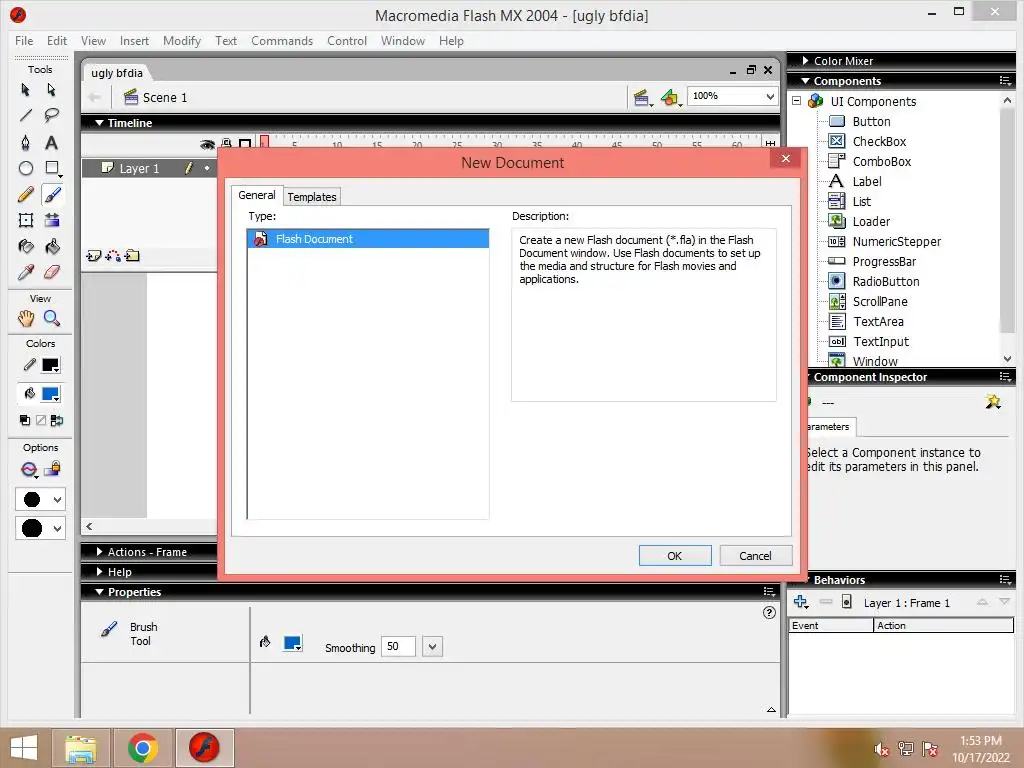Choose the Free Transform tool
The height and width of the screenshot is (768, 1024).
click(x=25, y=221)
